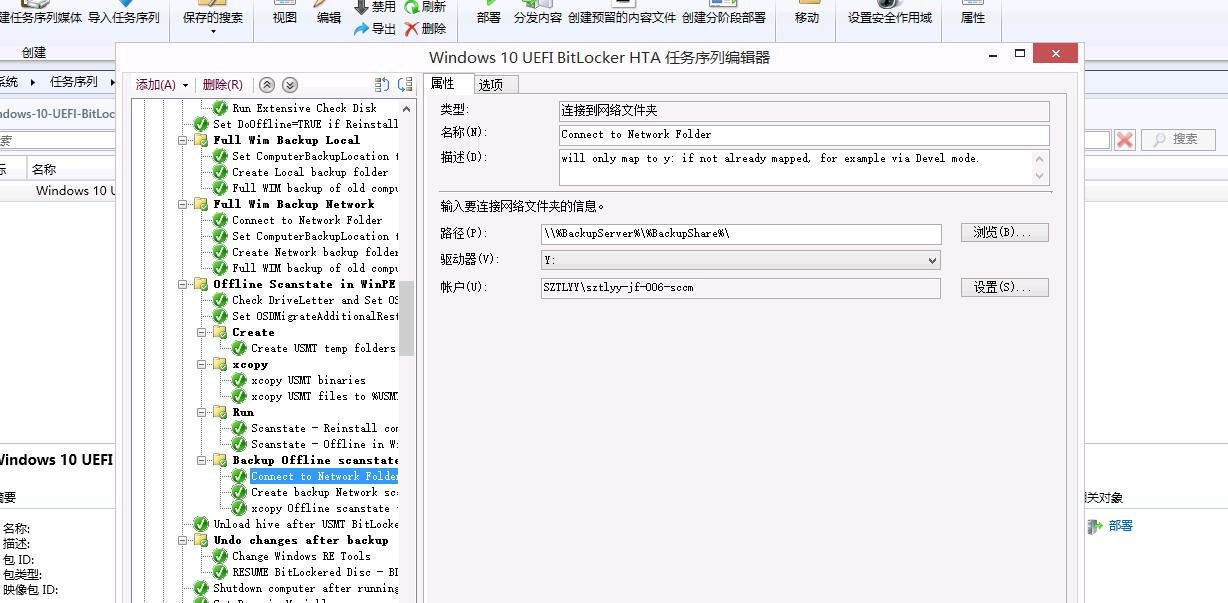Click the Export (导出) arrow icon in the ribbon

coord(361,29)
